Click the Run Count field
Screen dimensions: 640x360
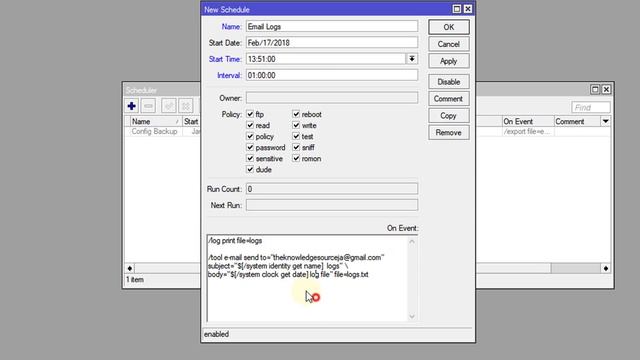pyautogui.click(x=332, y=189)
